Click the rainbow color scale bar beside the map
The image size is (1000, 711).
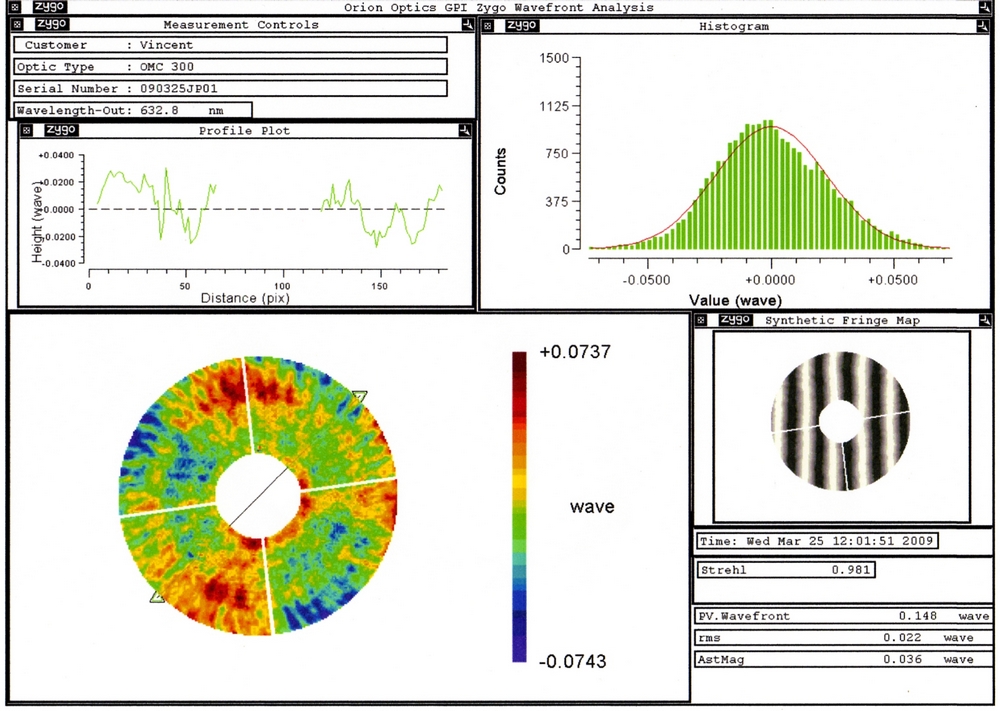(520, 507)
